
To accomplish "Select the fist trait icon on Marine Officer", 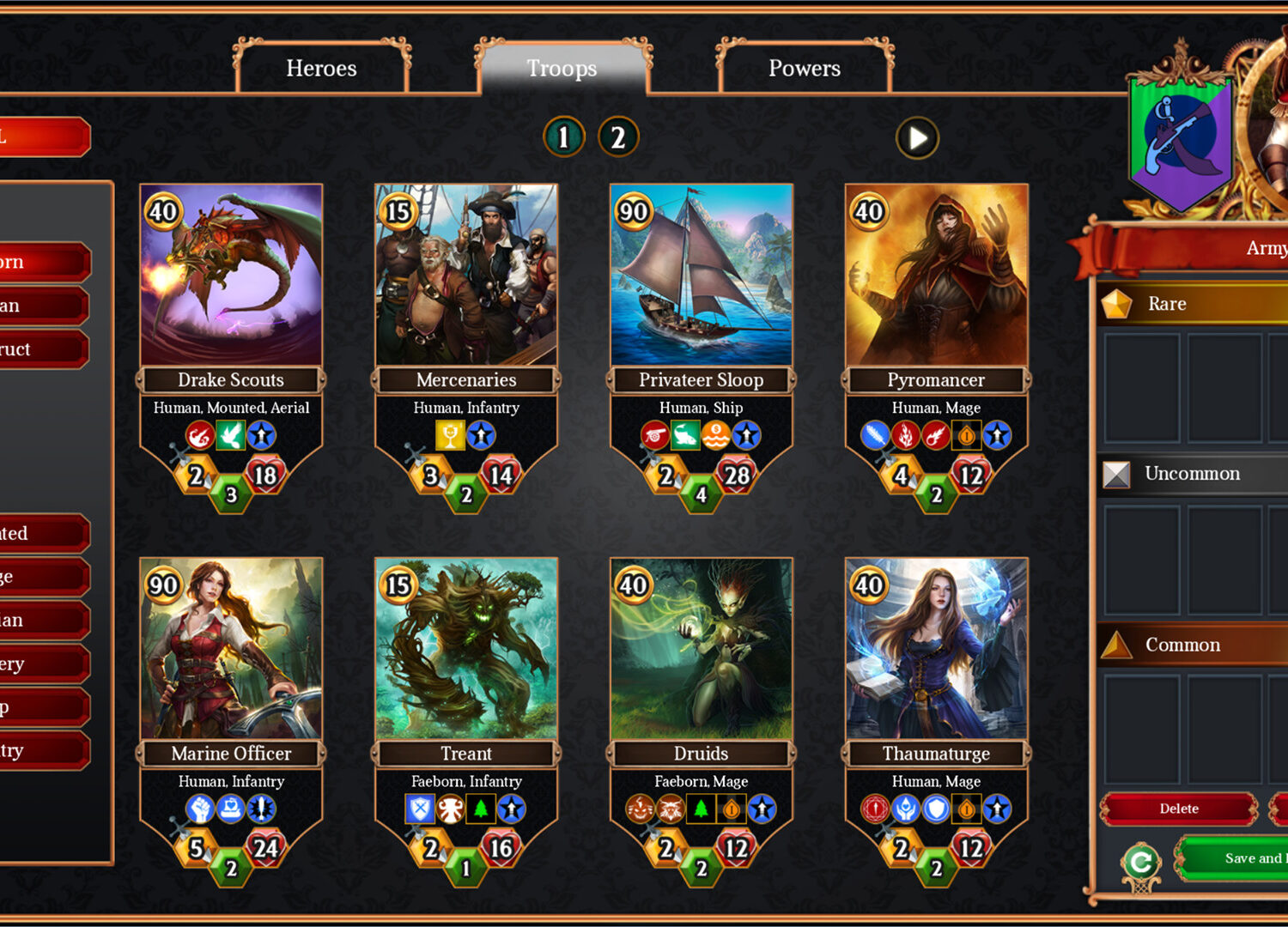I will coord(200,809).
